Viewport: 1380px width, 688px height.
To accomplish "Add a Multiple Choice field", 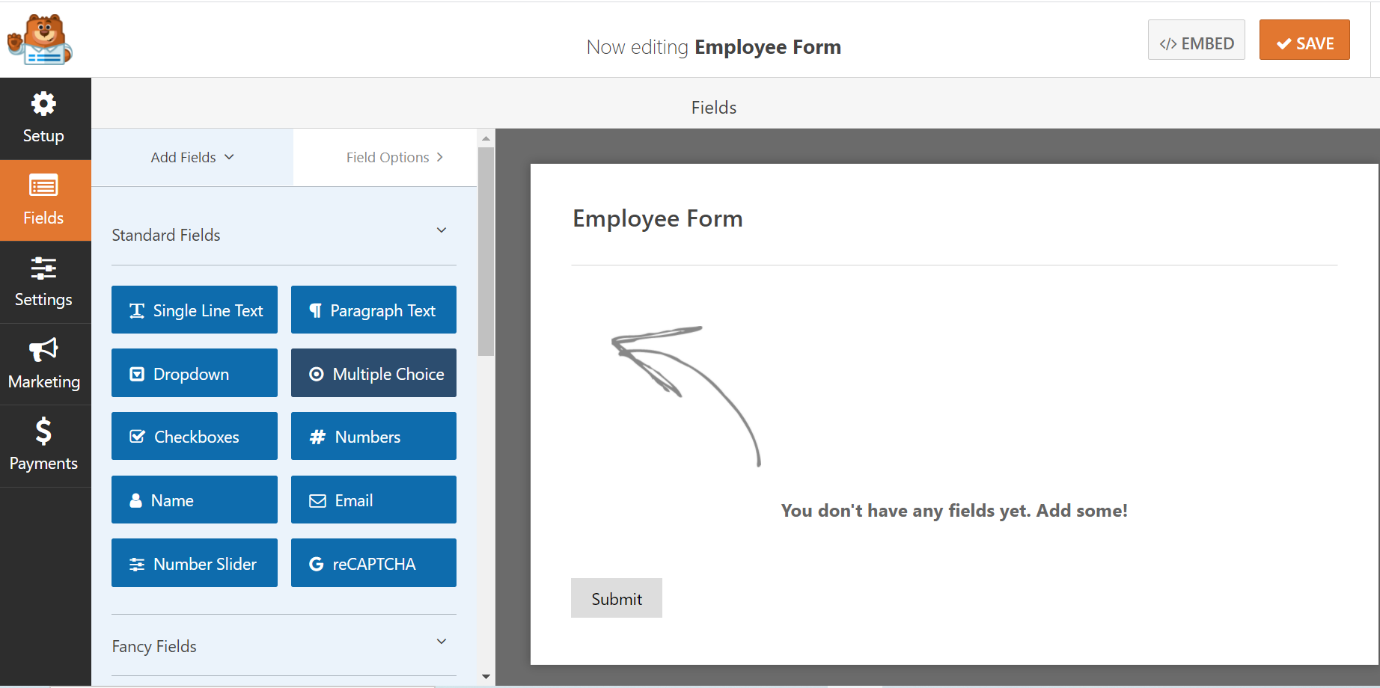I will click(x=374, y=373).
